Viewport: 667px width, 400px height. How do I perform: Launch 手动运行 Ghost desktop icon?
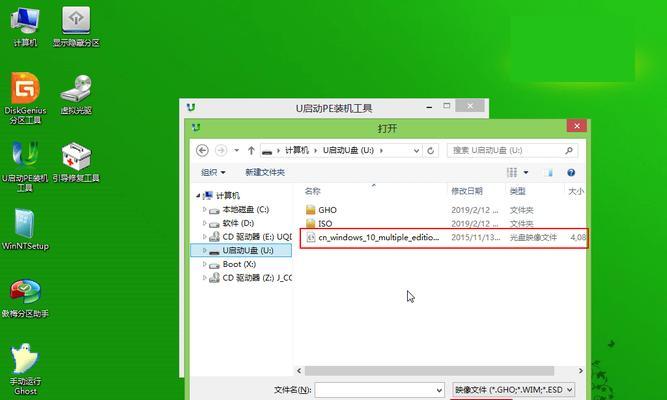tap(25, 369)
